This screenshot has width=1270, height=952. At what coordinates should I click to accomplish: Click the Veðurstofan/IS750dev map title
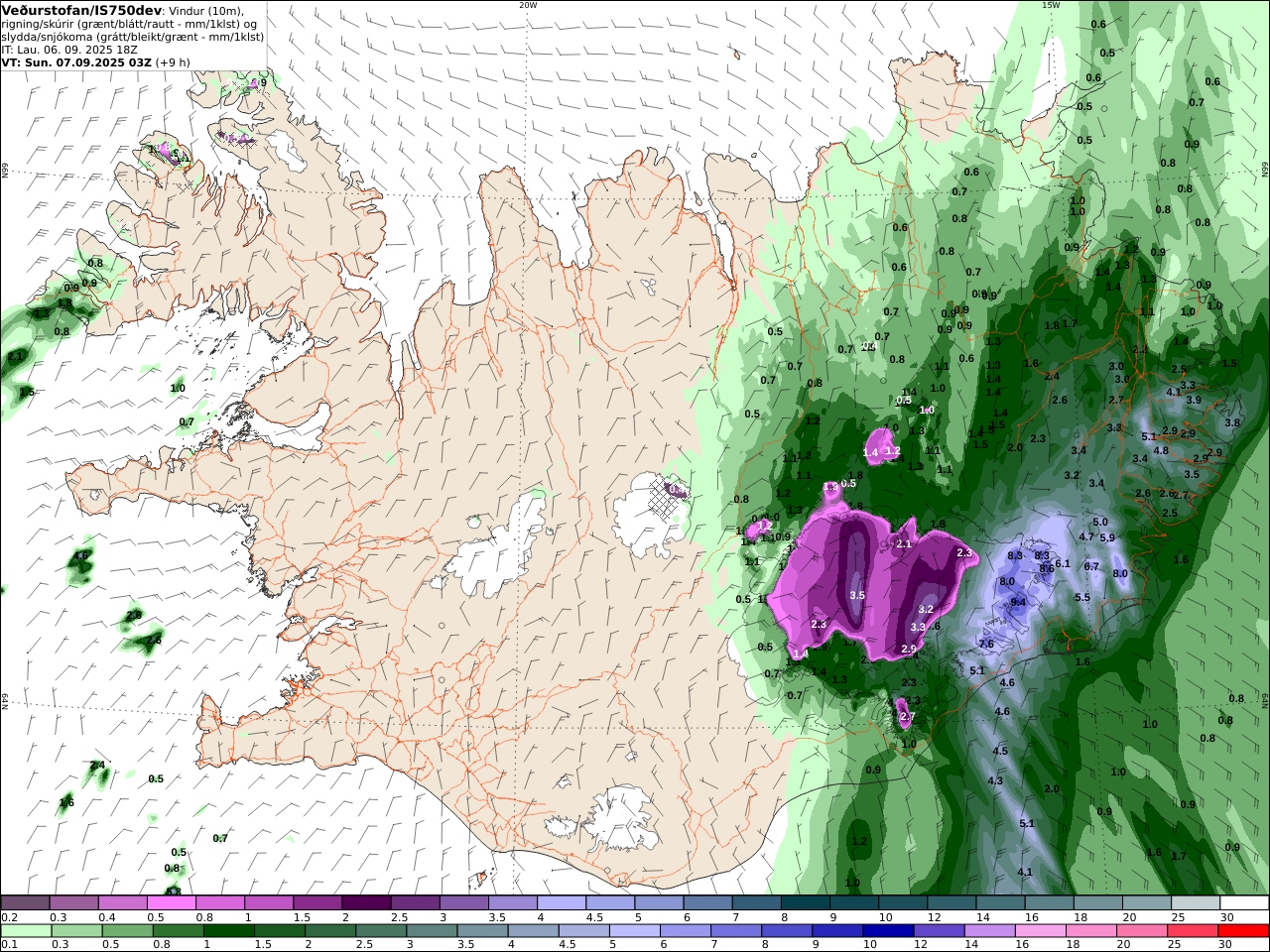(x=81, y=9)
